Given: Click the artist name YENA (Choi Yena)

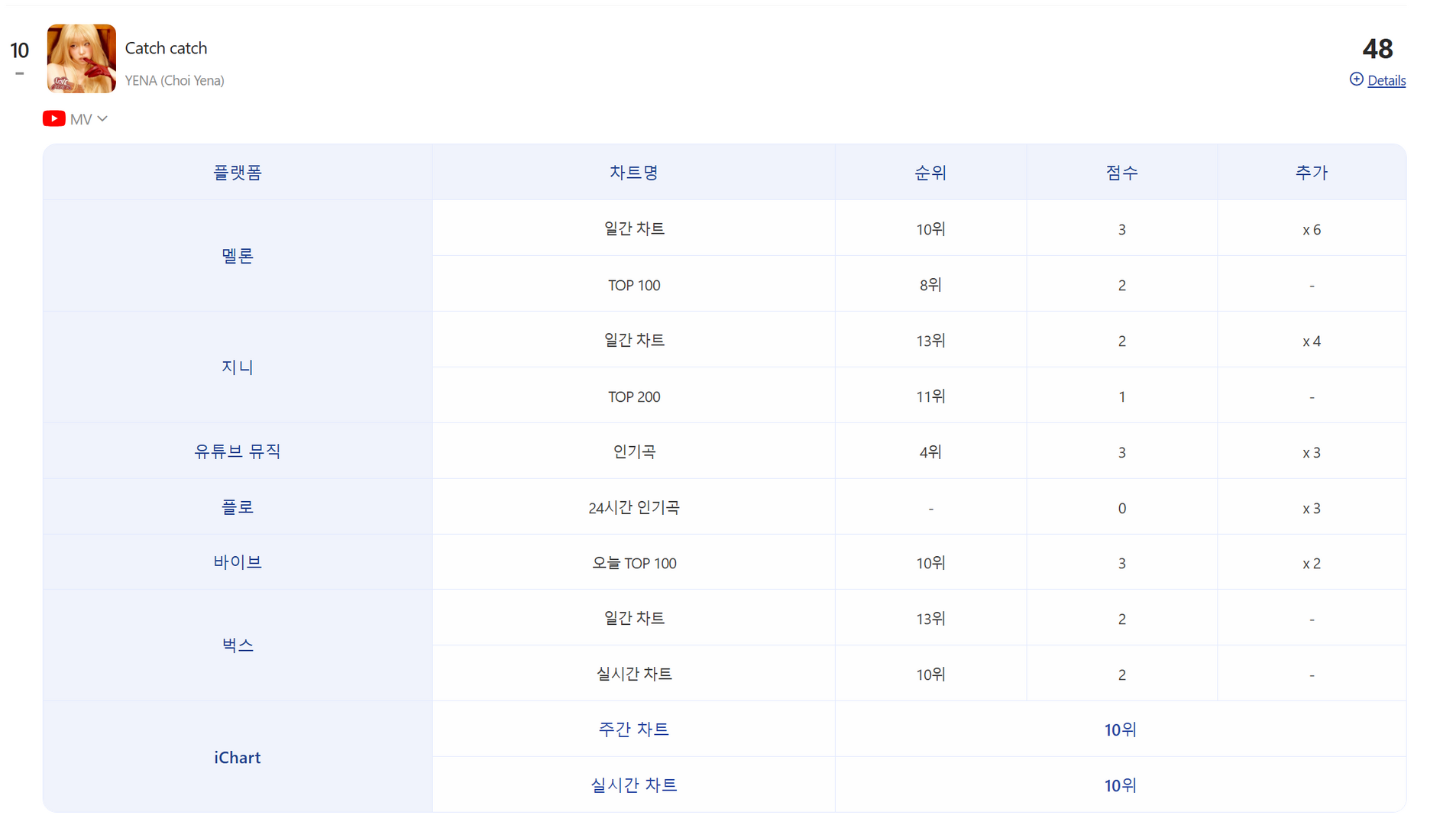Looking at the screenshot, I should pos(174,80).
